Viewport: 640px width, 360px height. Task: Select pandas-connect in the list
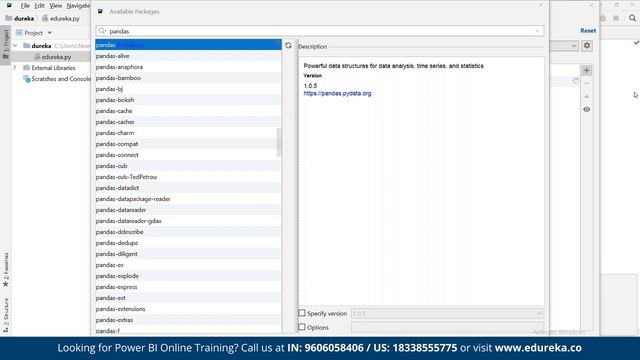click(188, 155)
